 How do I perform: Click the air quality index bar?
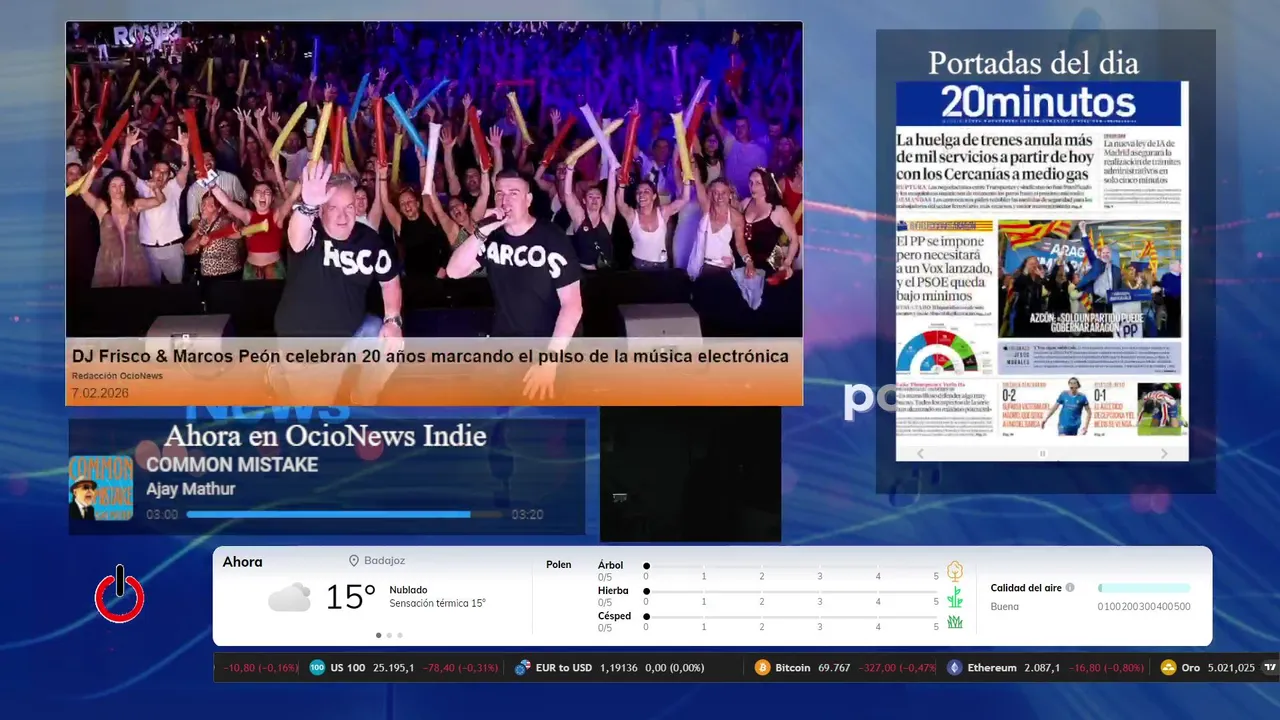pos(1144,588)
